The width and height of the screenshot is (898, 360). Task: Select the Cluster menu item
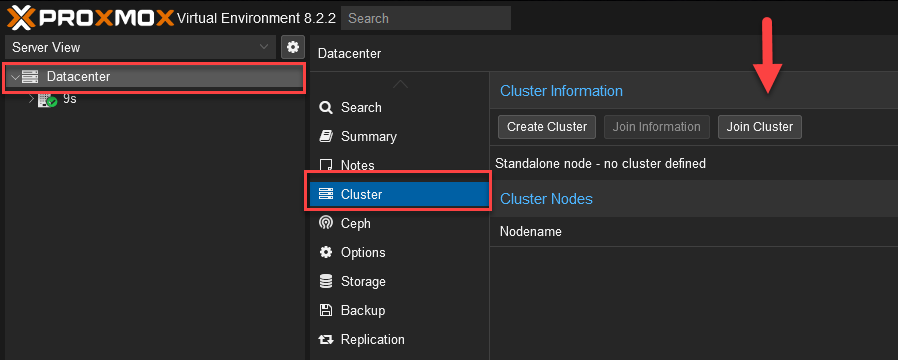point(400,195)
